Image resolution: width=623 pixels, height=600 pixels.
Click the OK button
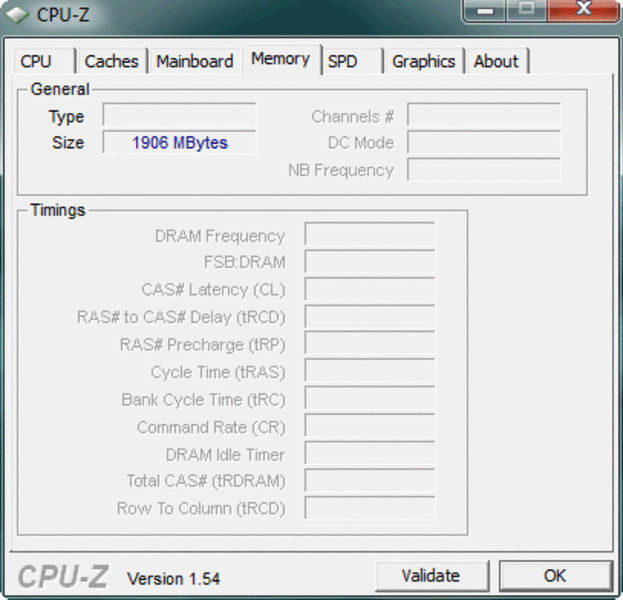555,576
